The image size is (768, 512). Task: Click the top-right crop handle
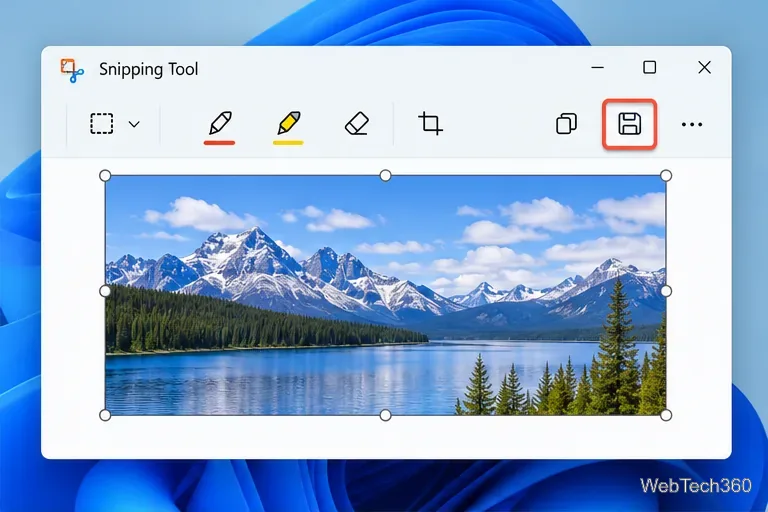coord(666,175)
